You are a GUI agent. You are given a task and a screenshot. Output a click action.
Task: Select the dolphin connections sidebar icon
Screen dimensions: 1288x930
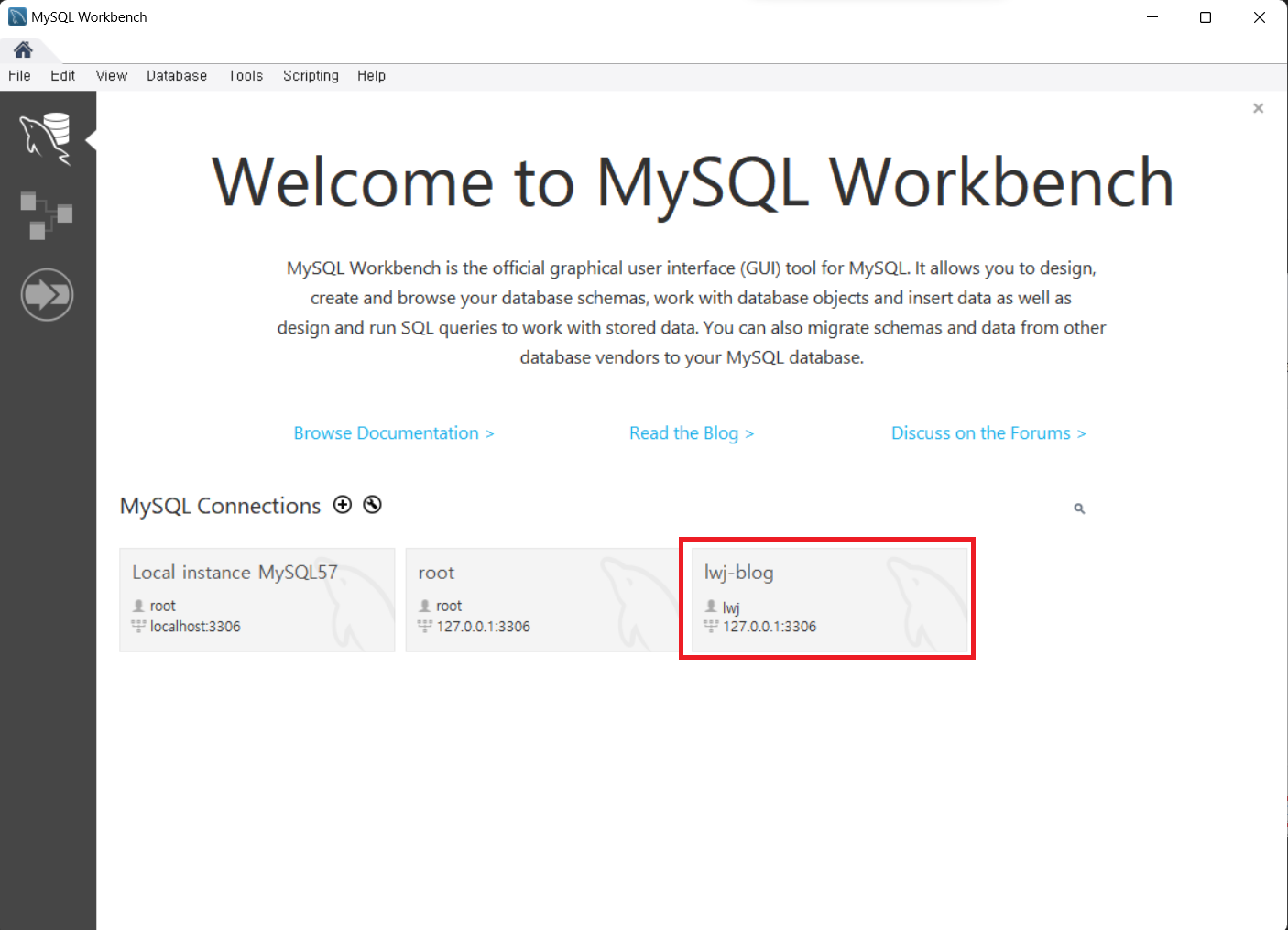click(x=47, y=138)
